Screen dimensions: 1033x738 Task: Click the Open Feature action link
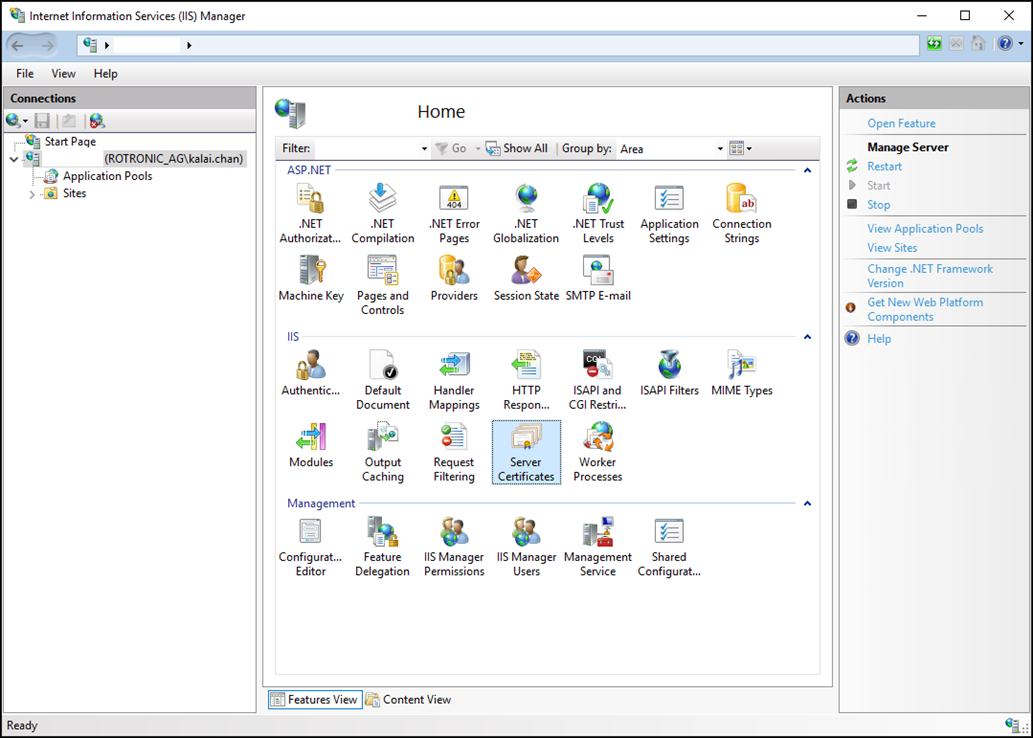901,124
